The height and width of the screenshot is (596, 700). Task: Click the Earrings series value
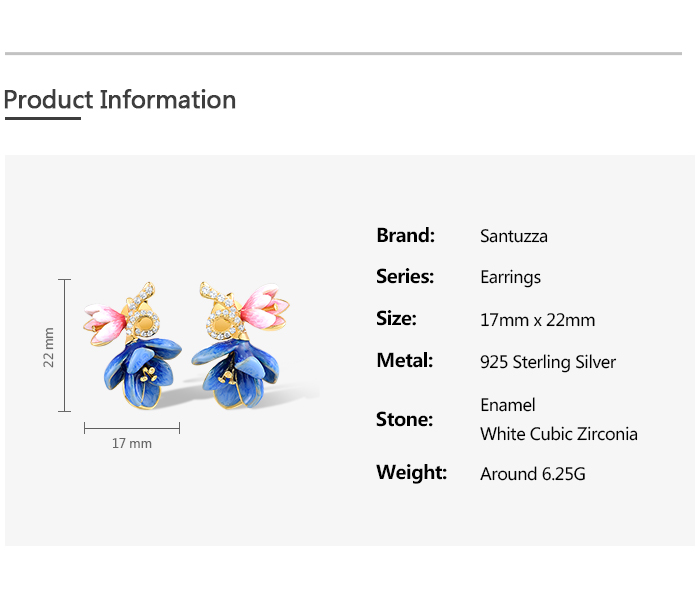pyautogui.click(x=510, y=278)
